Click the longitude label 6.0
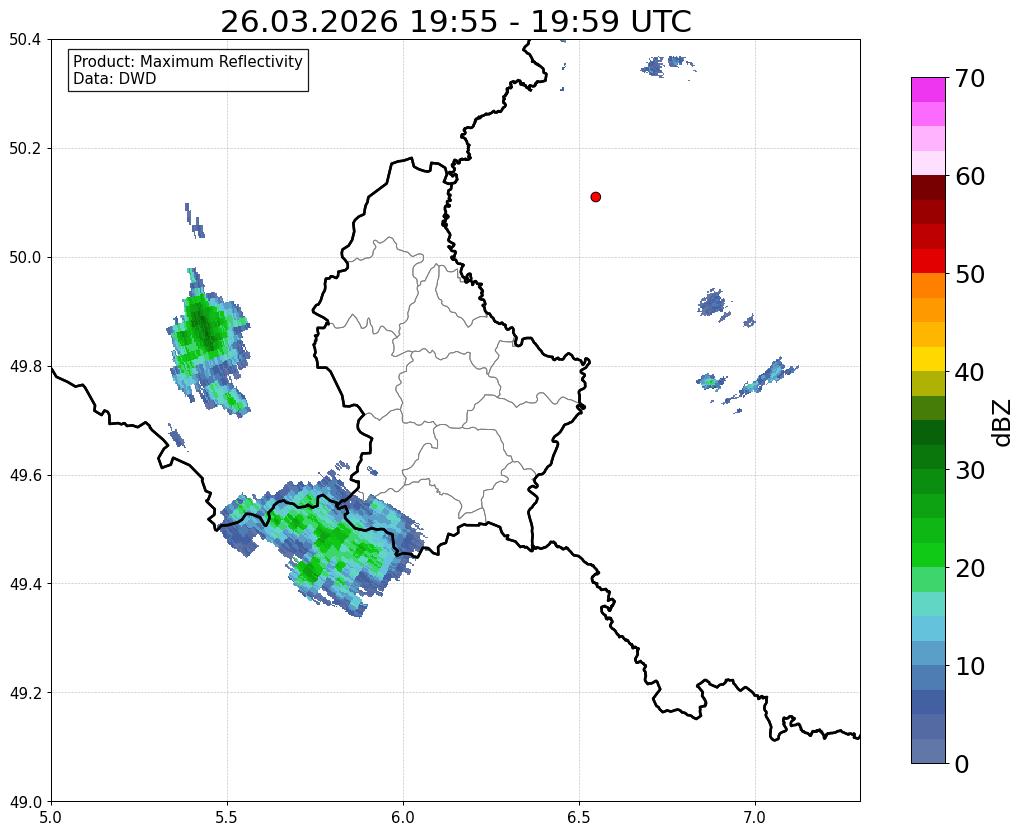This screenshot has width=1023, height=834. tap(403, 817)
